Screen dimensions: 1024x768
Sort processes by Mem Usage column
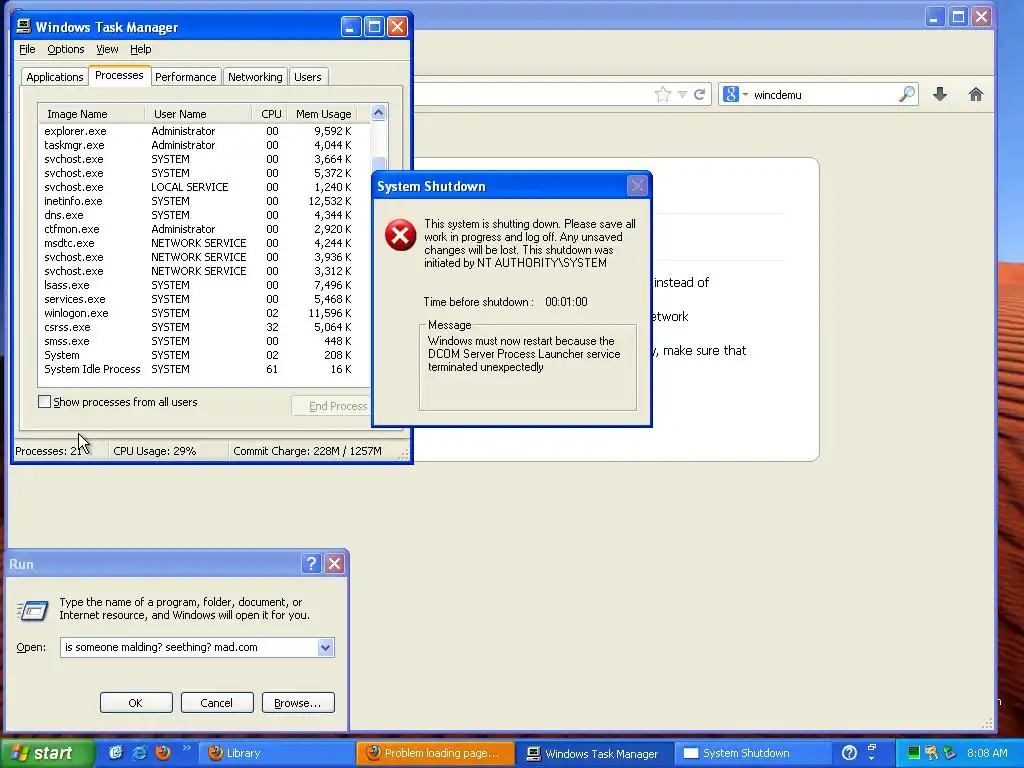click(x=323, y=114)
